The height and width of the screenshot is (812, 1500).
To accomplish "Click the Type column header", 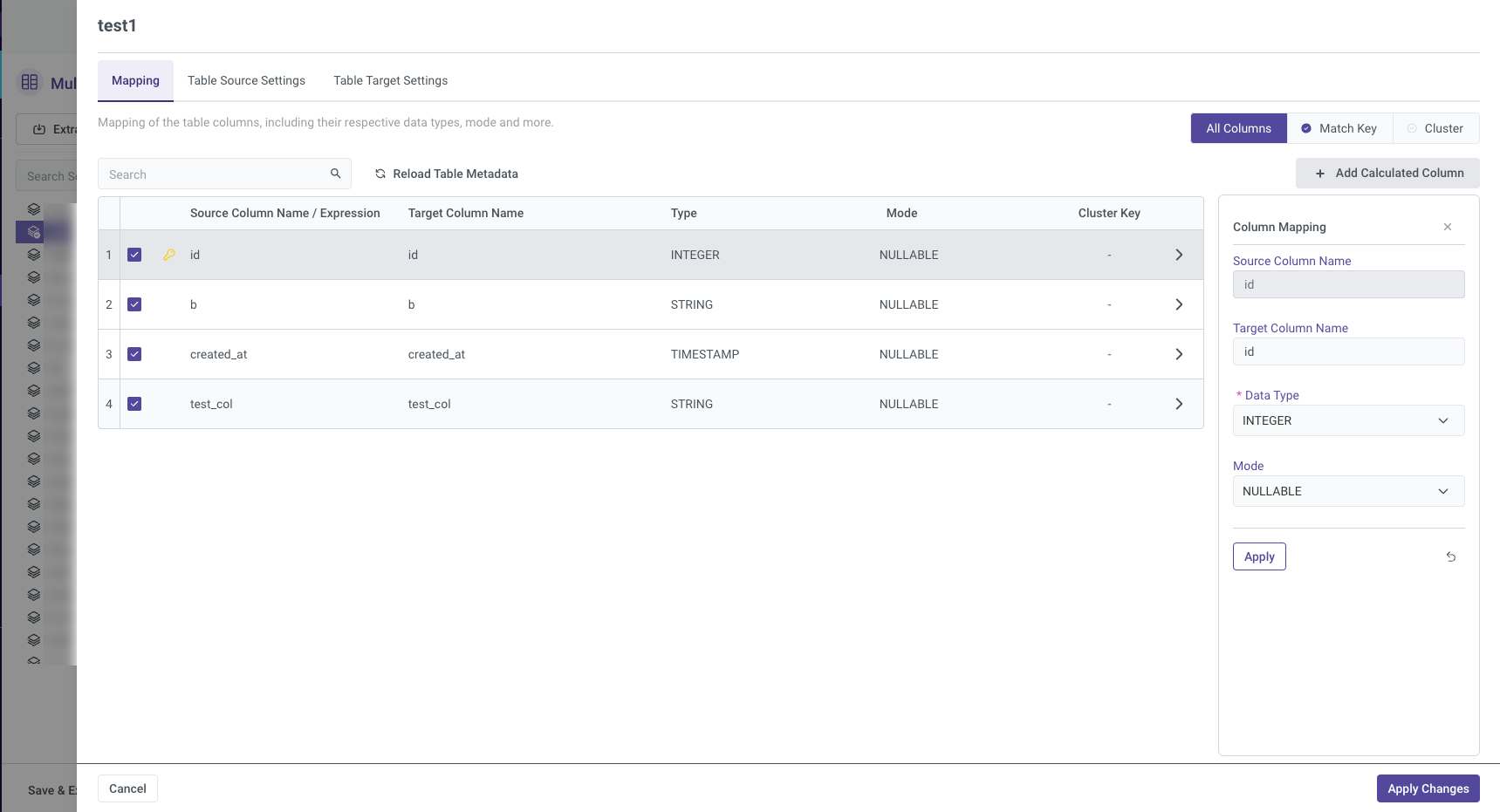I will [x=683, y=213].
